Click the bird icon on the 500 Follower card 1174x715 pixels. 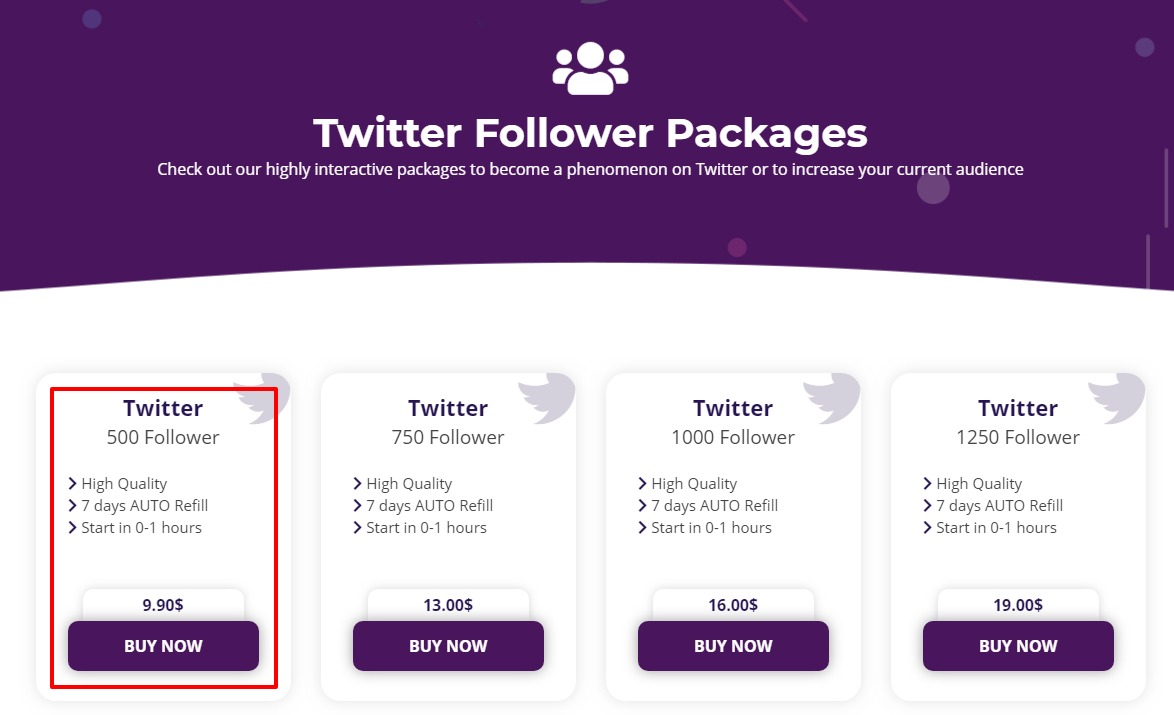261,398
